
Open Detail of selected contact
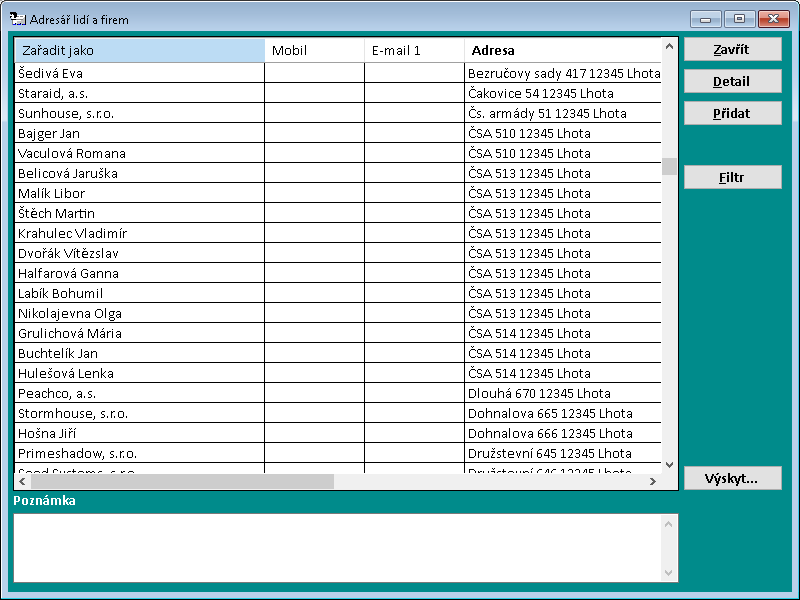[732, 82]
